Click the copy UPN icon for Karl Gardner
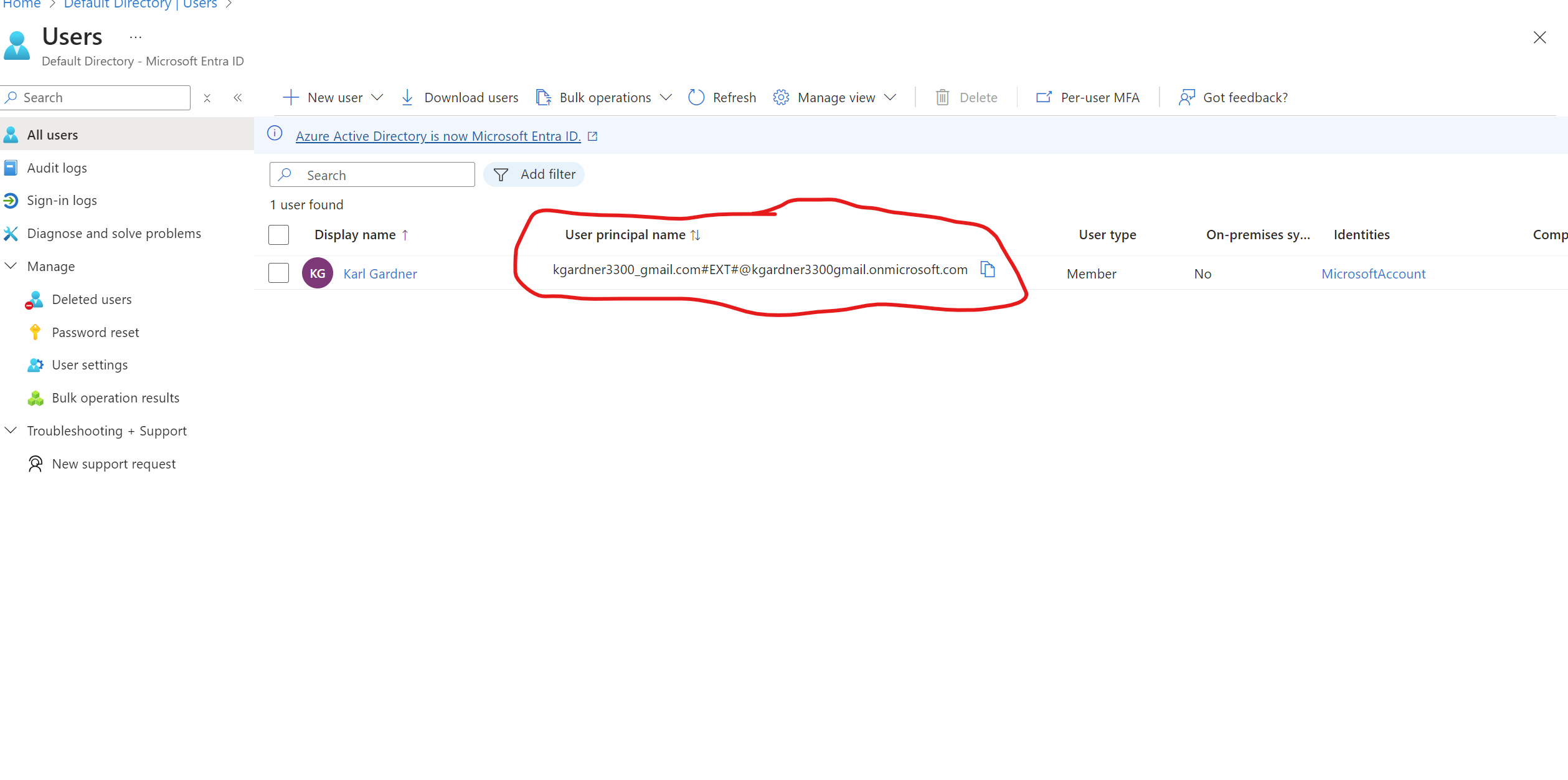1568x780 pixels. [x=988, y=269]
